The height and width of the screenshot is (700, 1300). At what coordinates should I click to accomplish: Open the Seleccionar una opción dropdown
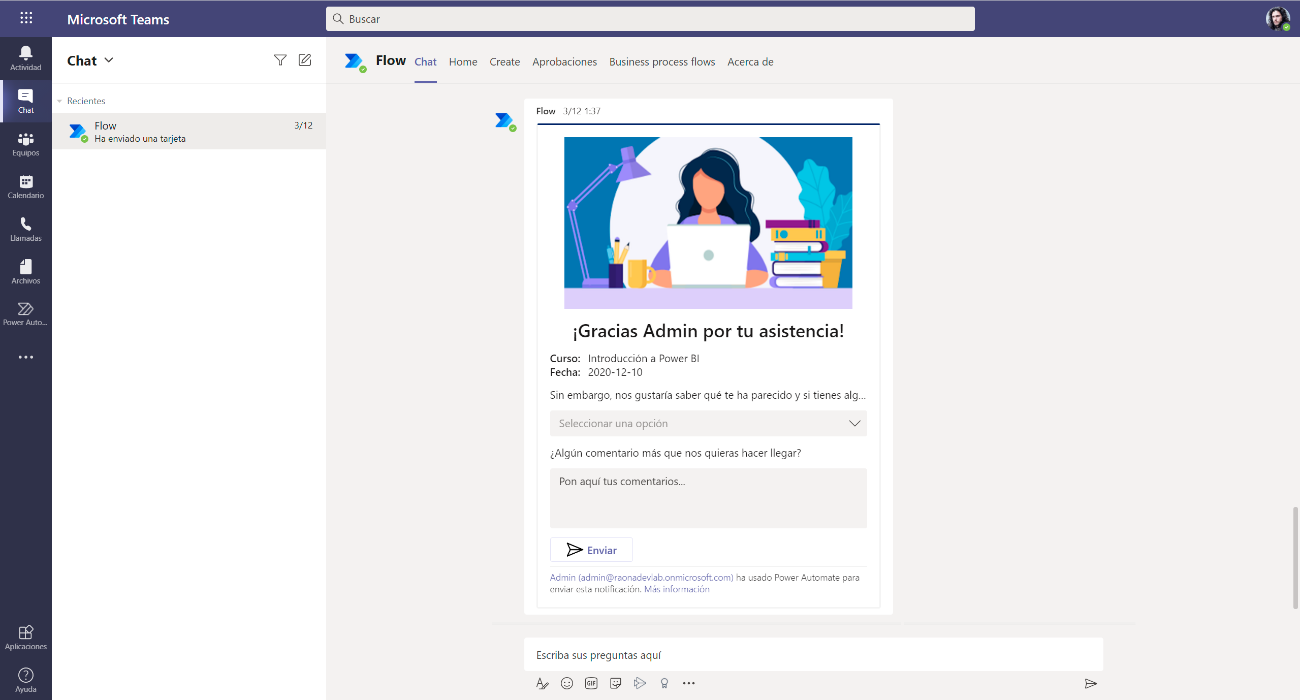coord(708,423)
